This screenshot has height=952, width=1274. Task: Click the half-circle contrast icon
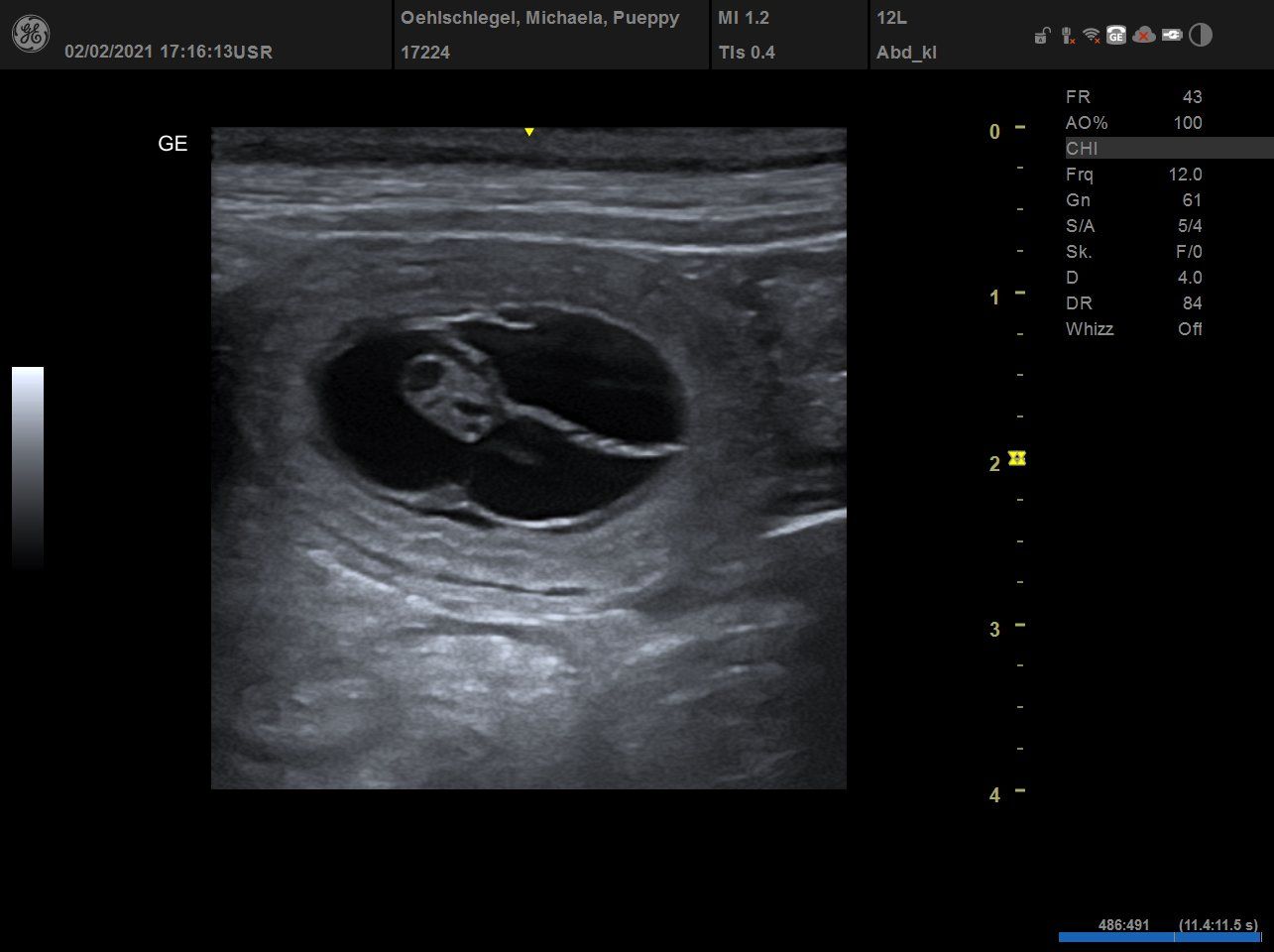click(x=1201, y=36)
